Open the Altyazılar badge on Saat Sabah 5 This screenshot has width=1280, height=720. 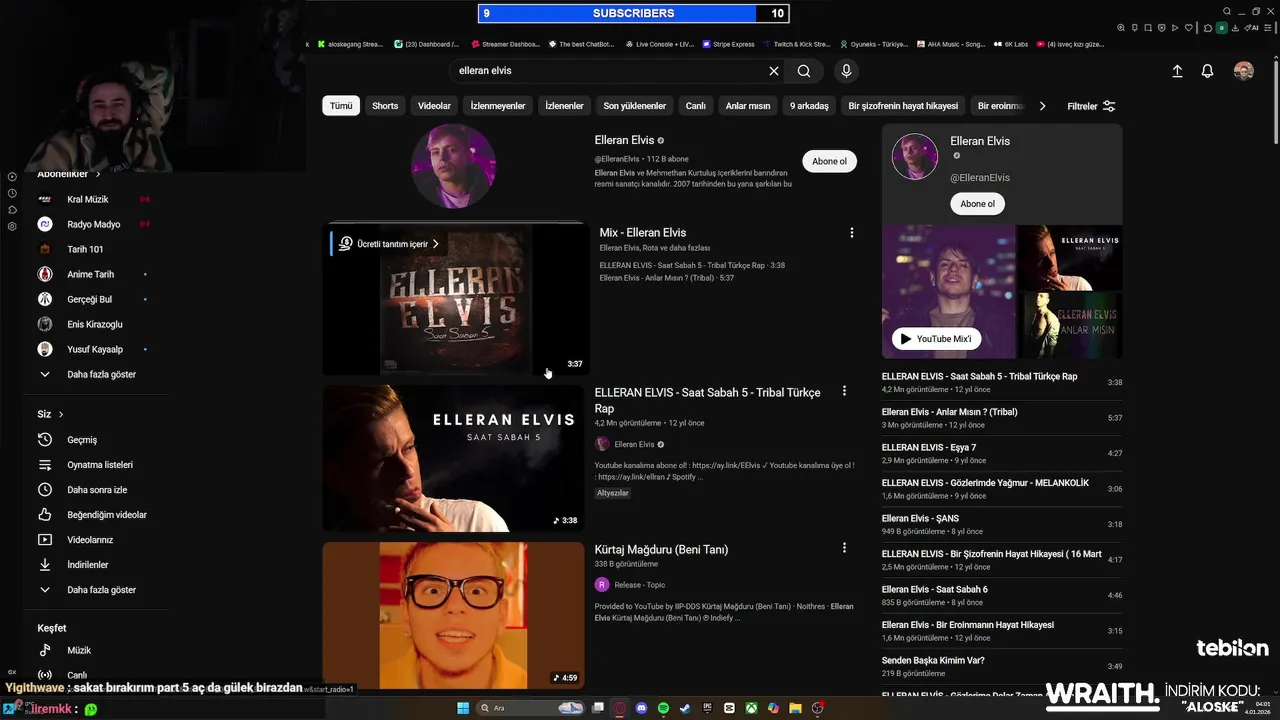click(x=613, y=493)
